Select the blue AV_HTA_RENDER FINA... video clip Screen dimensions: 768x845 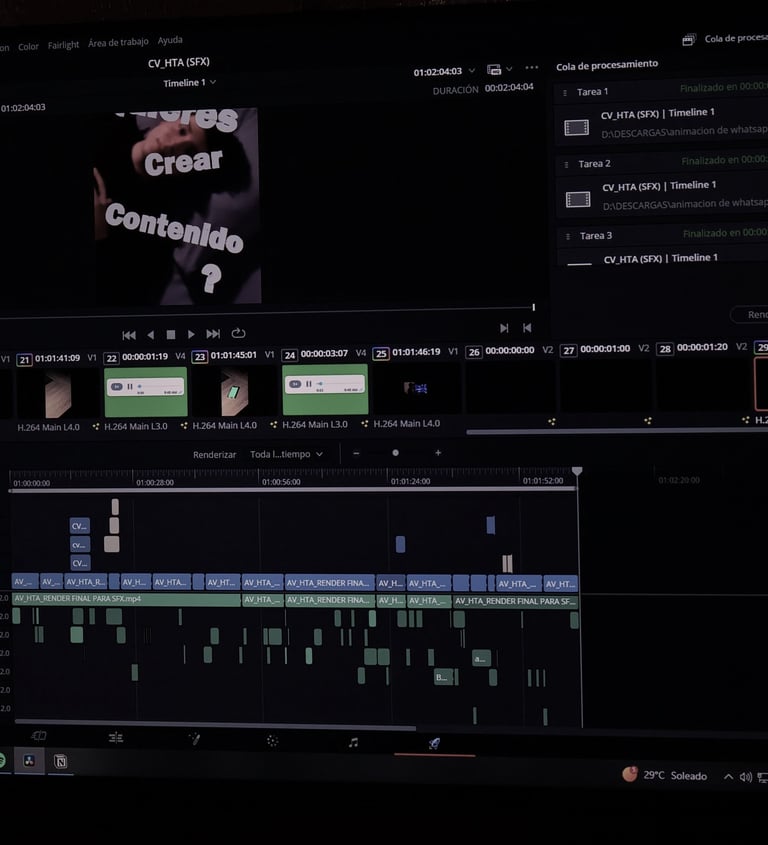[329, 583]
